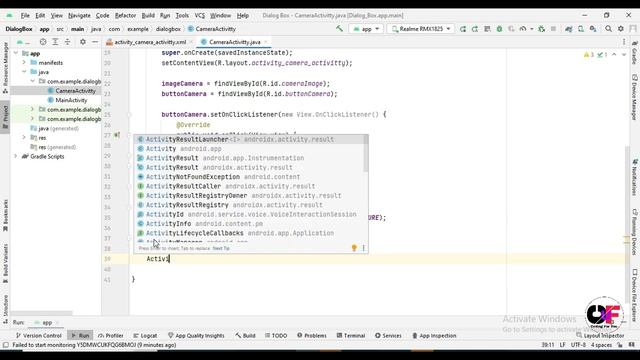Click the read-only lock icon in status bar

(x=620, y=345)
